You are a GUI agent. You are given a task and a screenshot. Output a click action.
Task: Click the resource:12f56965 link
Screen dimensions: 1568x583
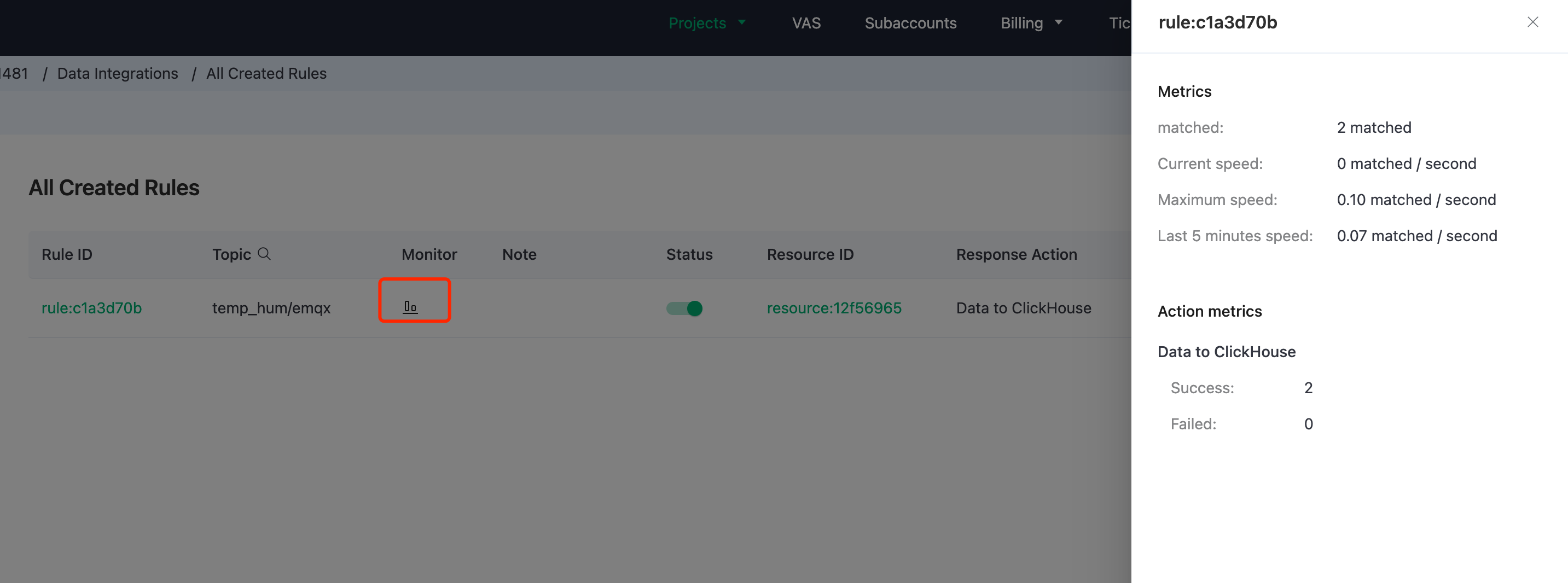click(x=834, y=308)
